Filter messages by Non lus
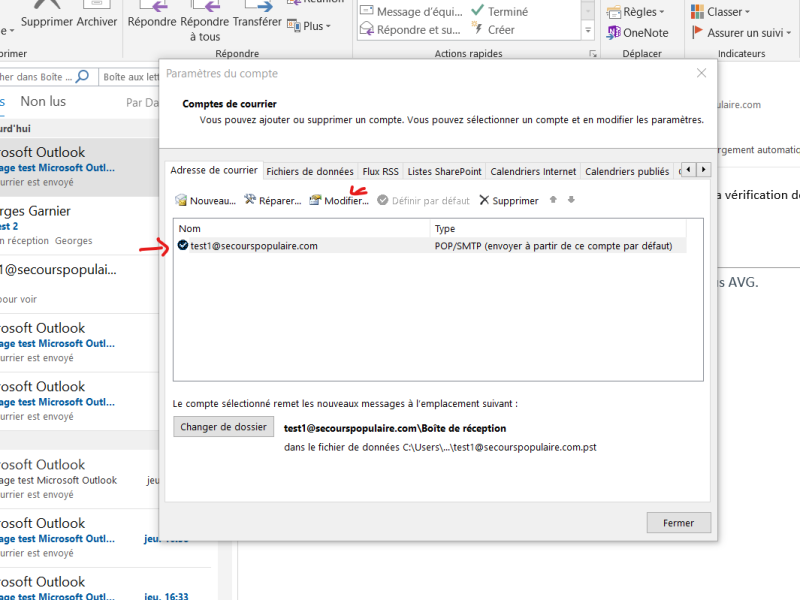 click(x=43, y=102)
